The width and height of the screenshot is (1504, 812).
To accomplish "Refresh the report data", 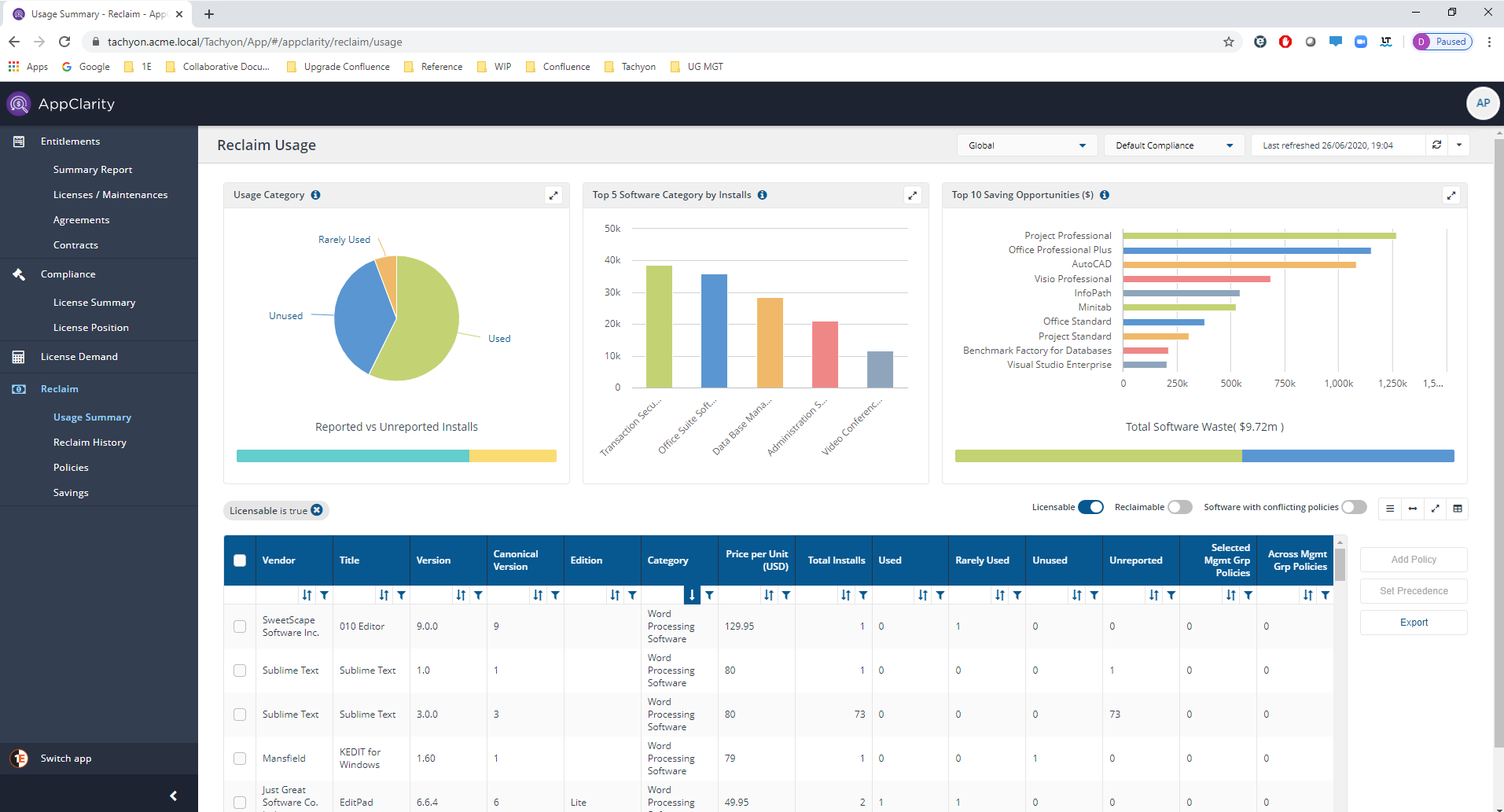I will pos(1436,145).
